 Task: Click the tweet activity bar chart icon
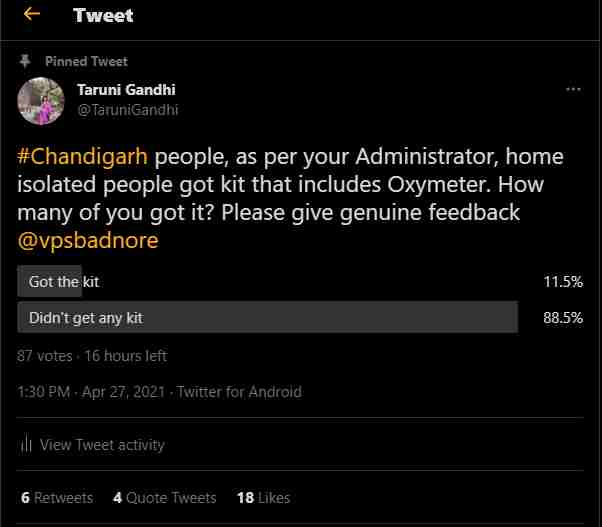click(26, 444)
